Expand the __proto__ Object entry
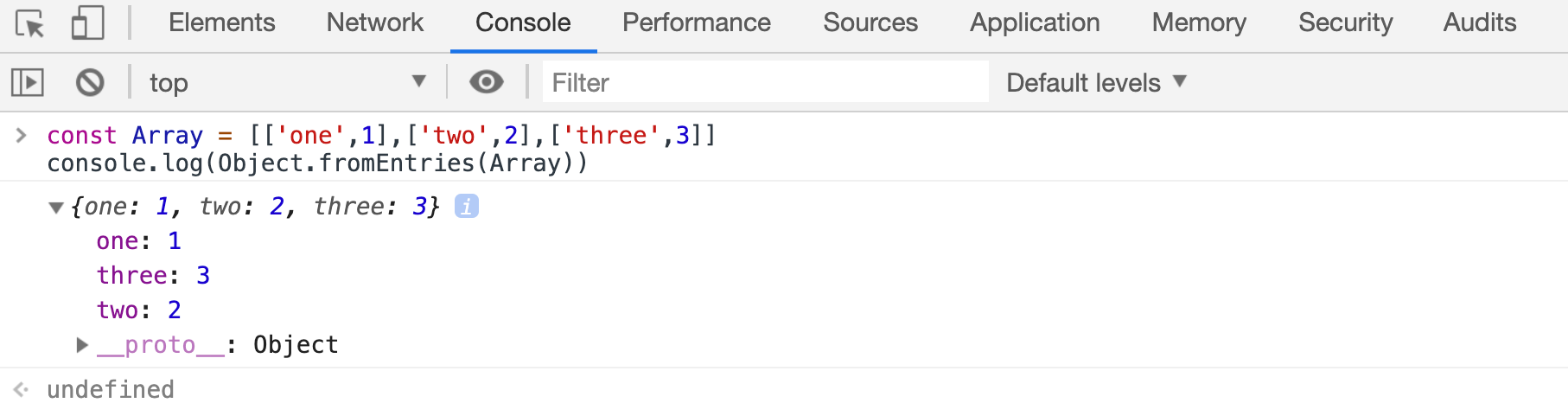1568x403 pixels. tap(82, 345)
